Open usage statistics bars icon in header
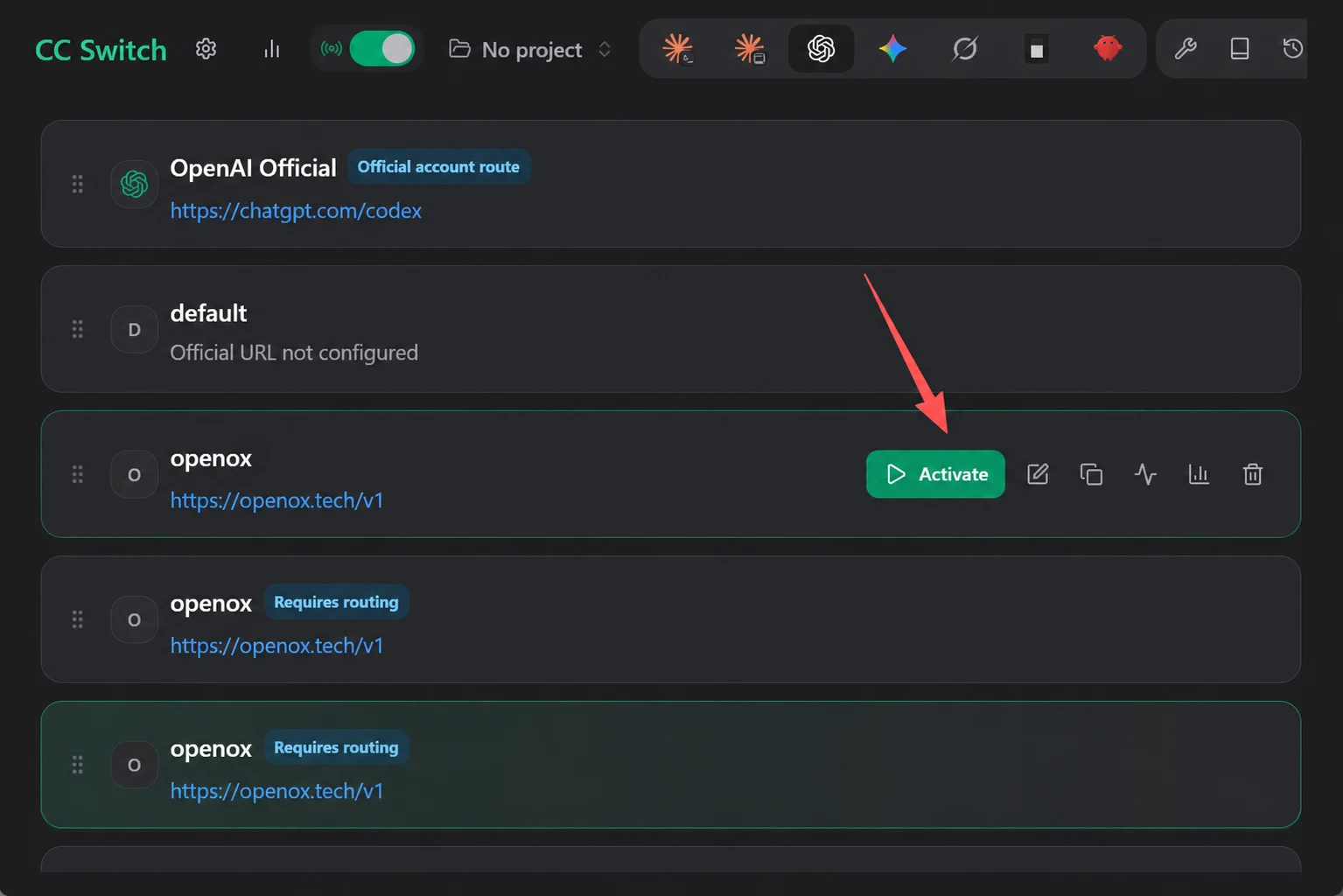This screenshot has width=1343, height=896. click(x=272, y=49)
